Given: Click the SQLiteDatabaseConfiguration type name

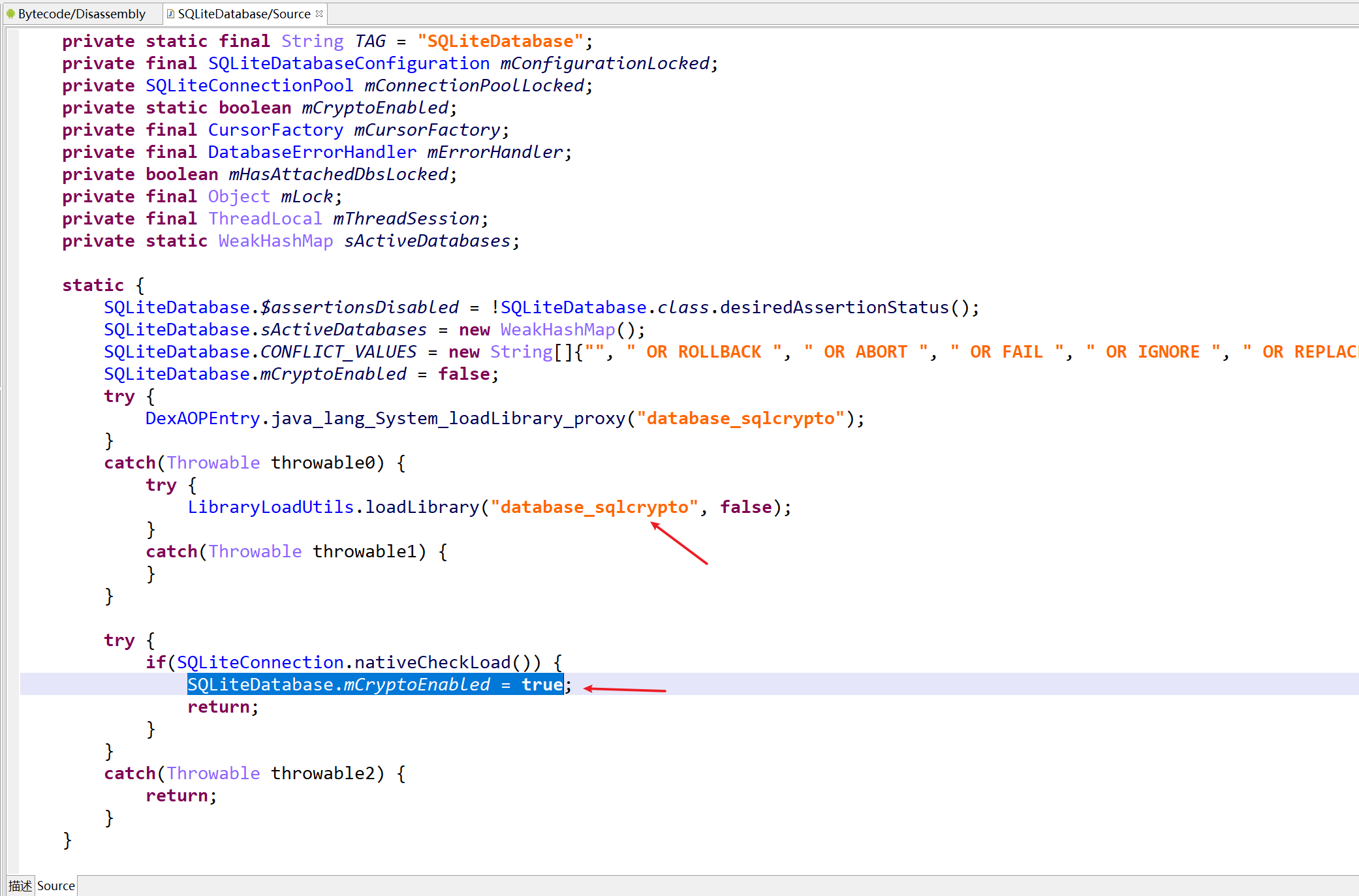Looking at the screenshot, I should (349, 63).
